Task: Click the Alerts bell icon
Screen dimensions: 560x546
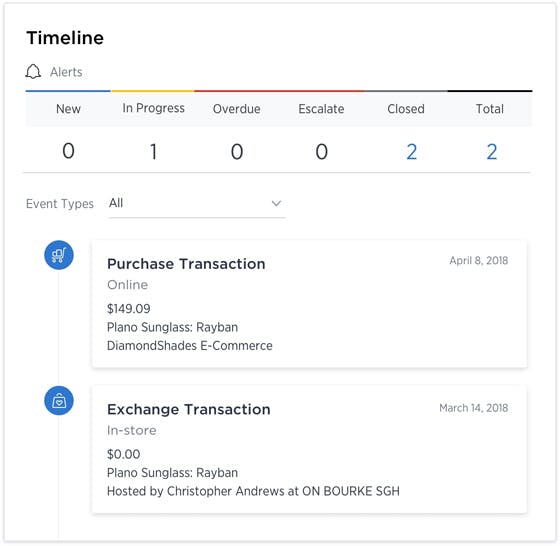Action: pos(33,72)
